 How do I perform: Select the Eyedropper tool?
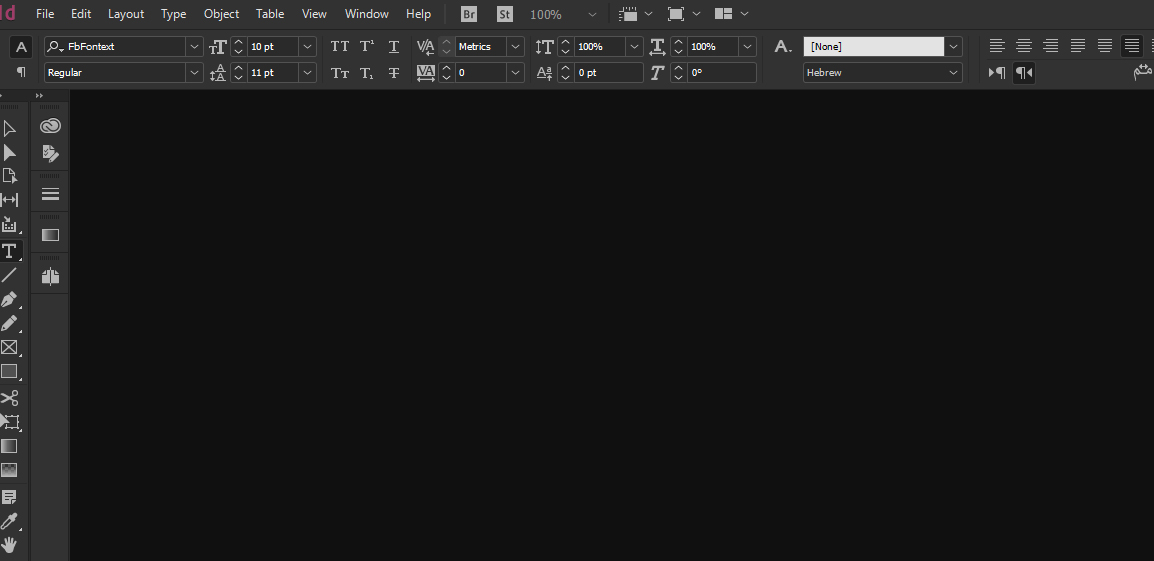(10, 521)
